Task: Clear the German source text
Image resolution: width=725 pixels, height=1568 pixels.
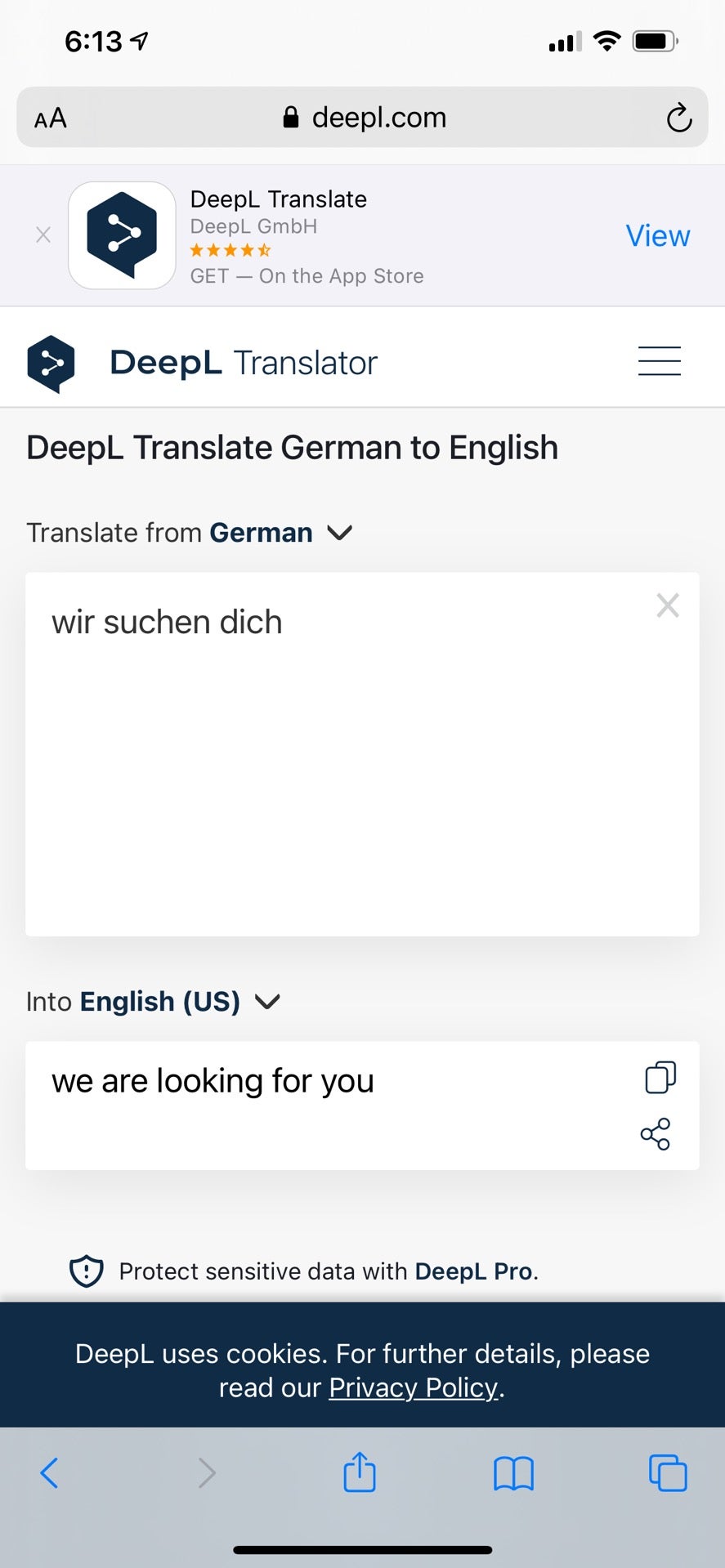Action: (668, 605)
